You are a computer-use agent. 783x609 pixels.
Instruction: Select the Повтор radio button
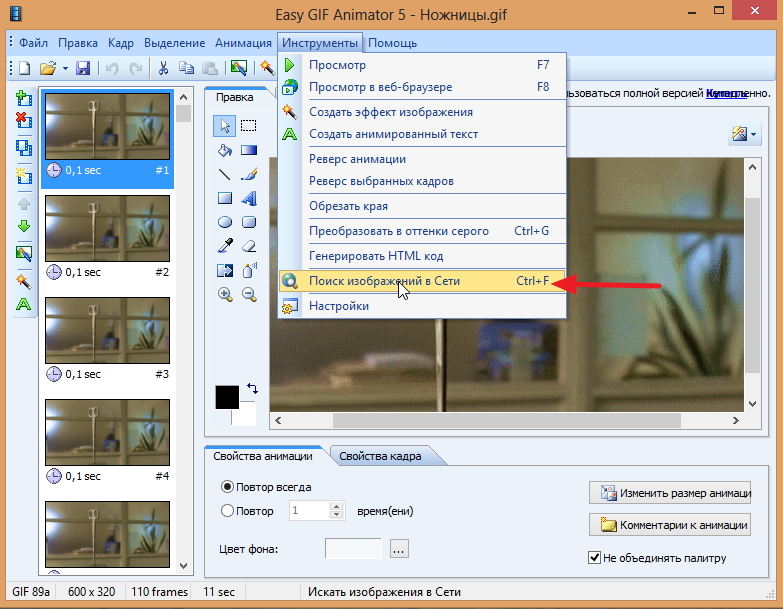227,511
